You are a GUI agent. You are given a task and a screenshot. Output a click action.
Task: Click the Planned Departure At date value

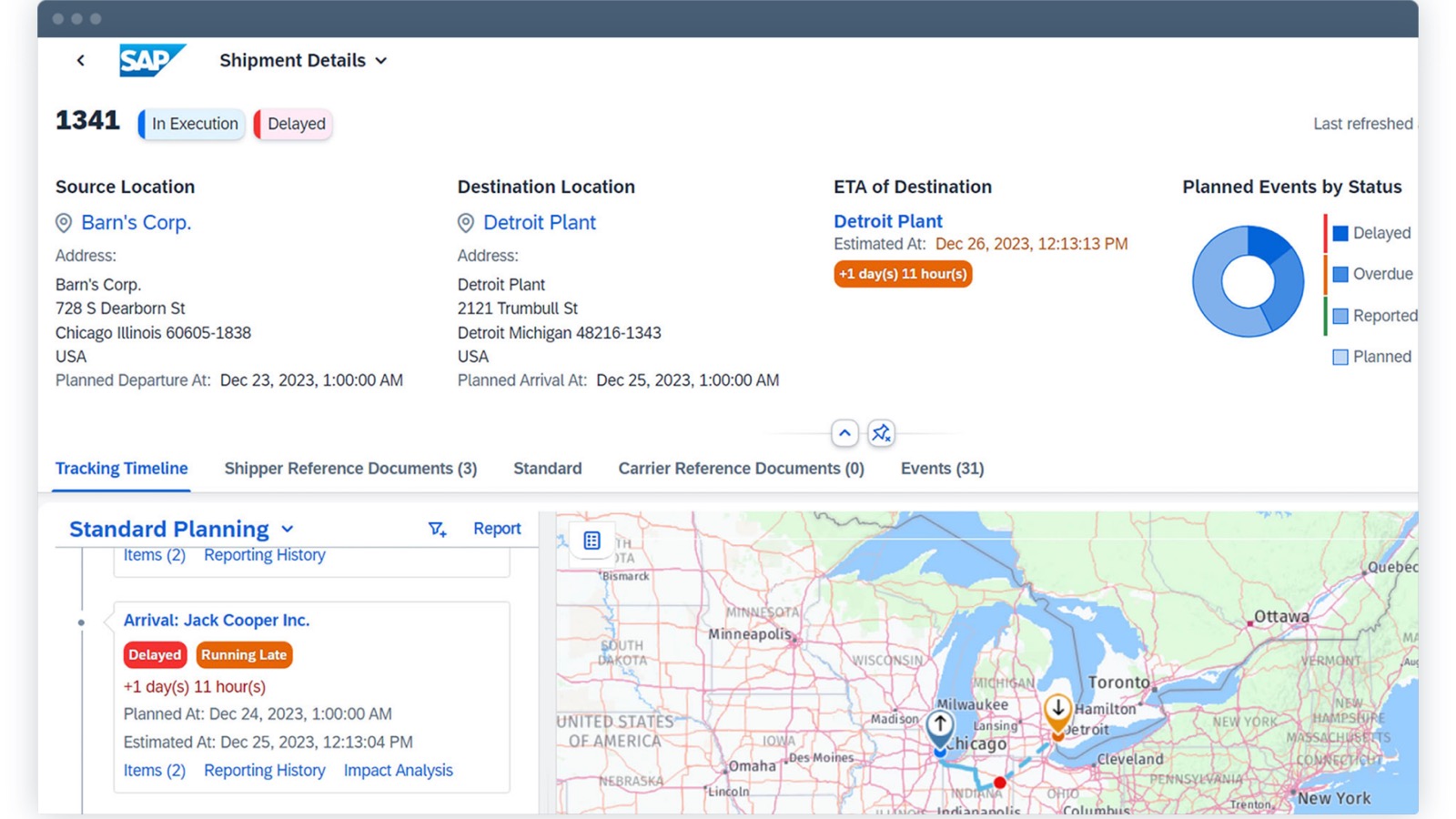coord(311,380)
